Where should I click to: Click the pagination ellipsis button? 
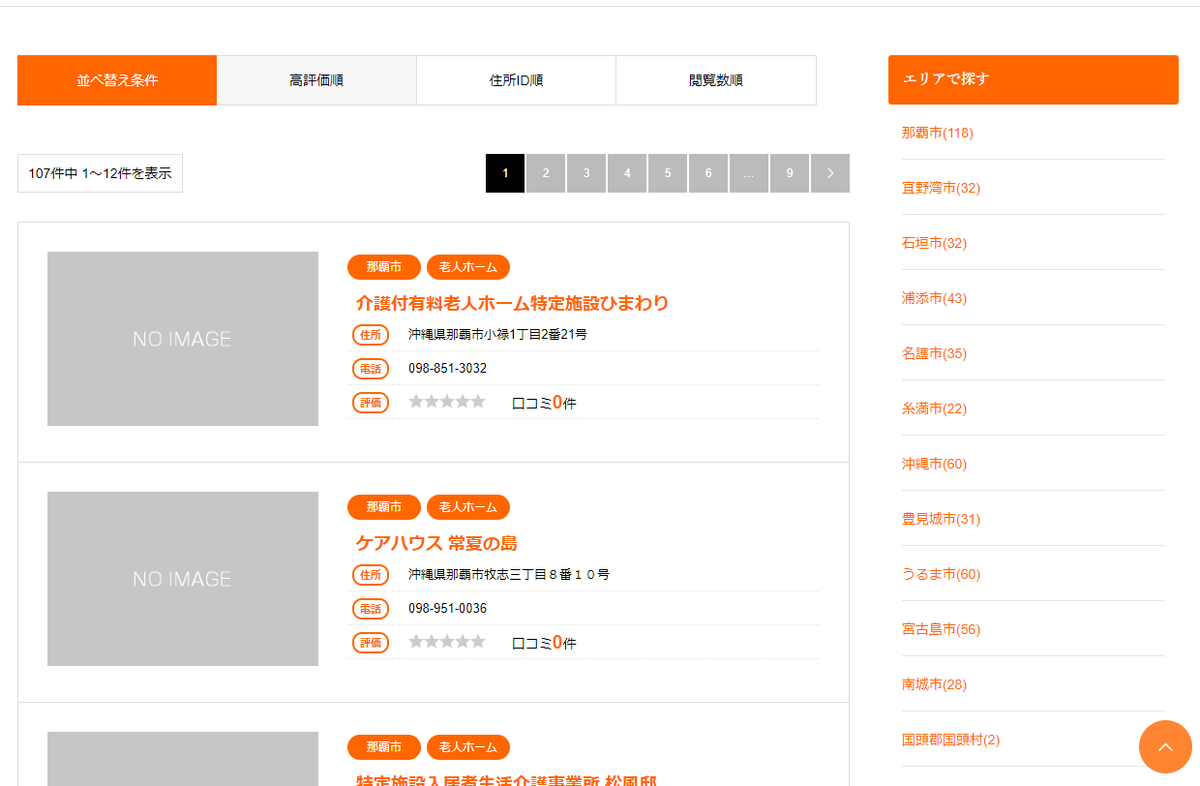(749, 173)
